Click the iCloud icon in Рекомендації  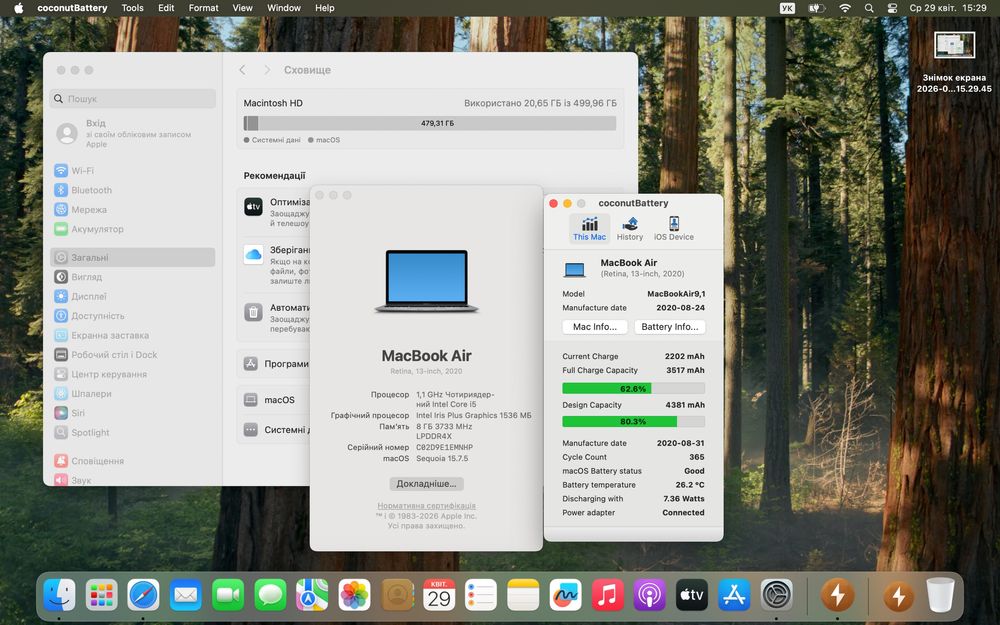click(x=253, y=254)
